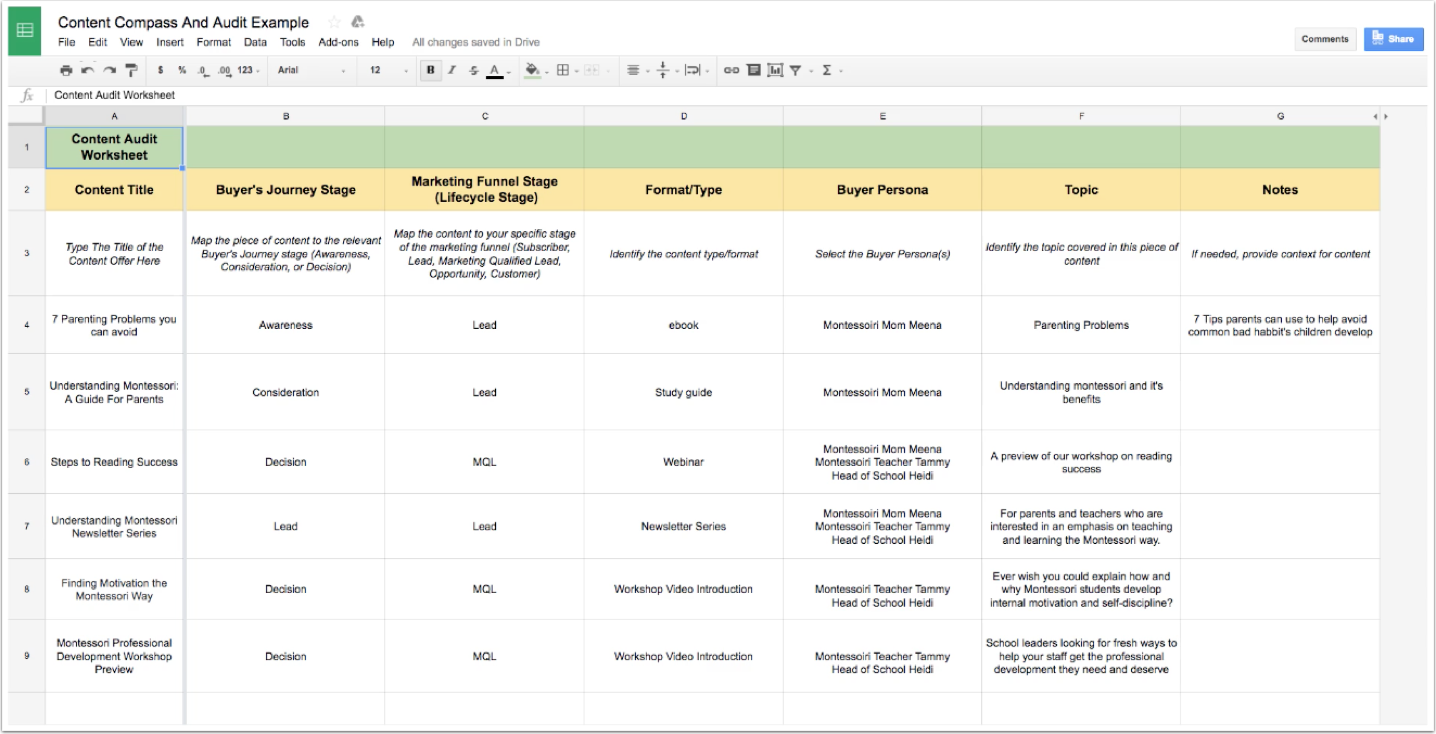Format as currency with dollar icon

point(161,70)
